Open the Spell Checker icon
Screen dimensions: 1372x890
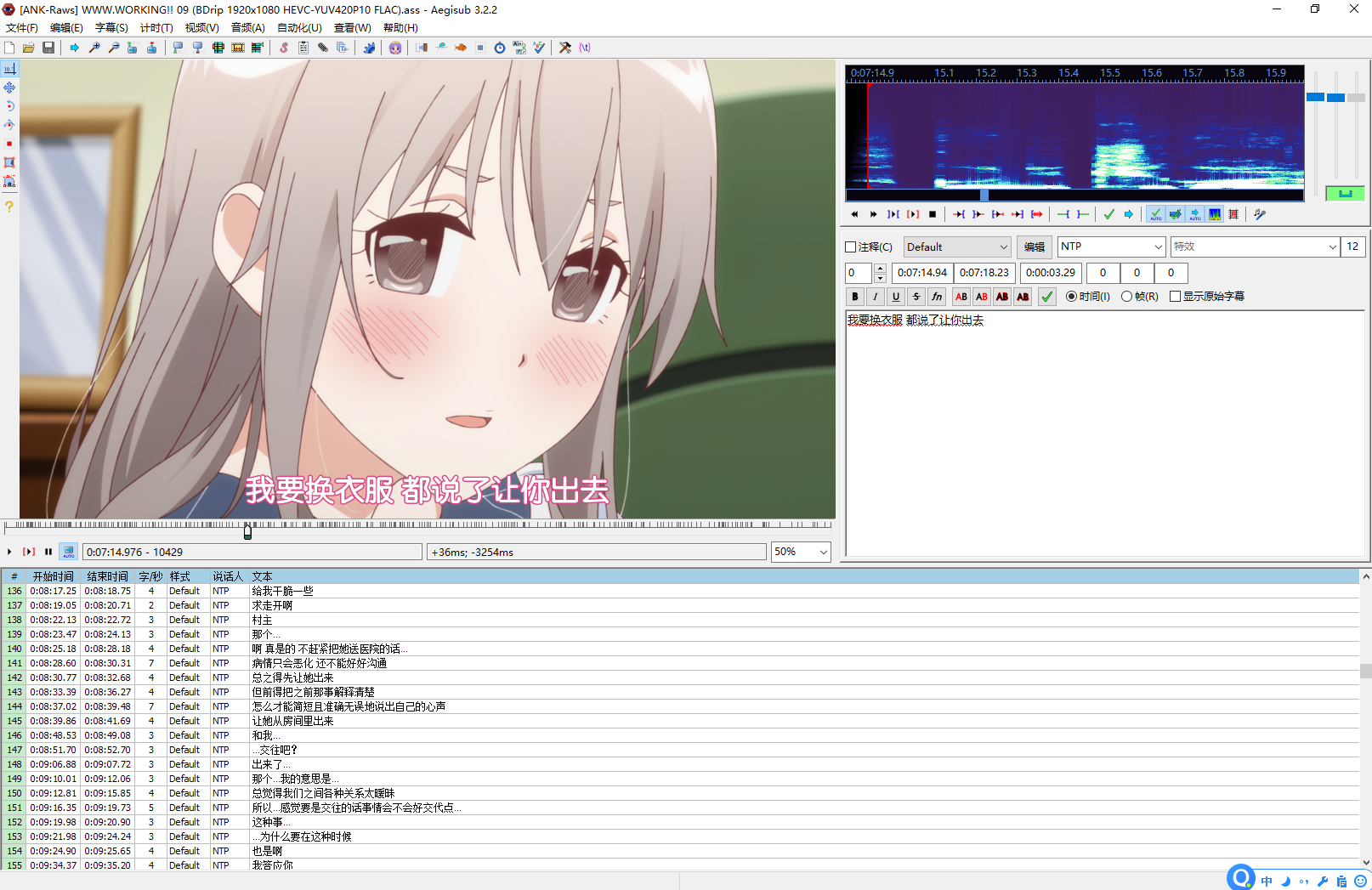click(x=539, y=48)
